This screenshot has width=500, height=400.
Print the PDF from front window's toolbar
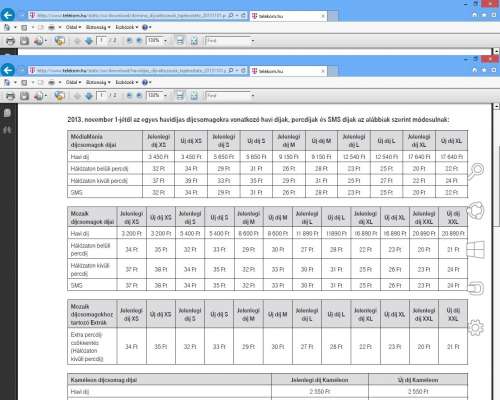10,96
